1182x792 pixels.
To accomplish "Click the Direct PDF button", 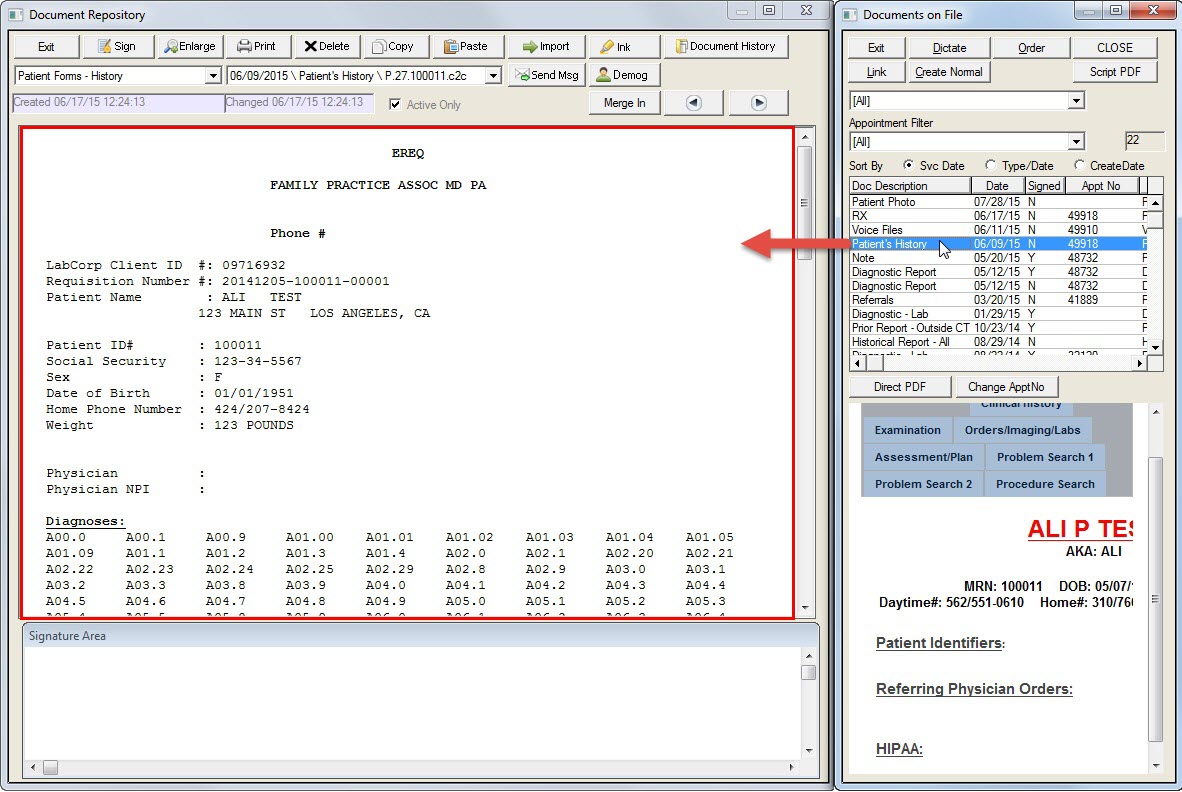I will [899, 387].
